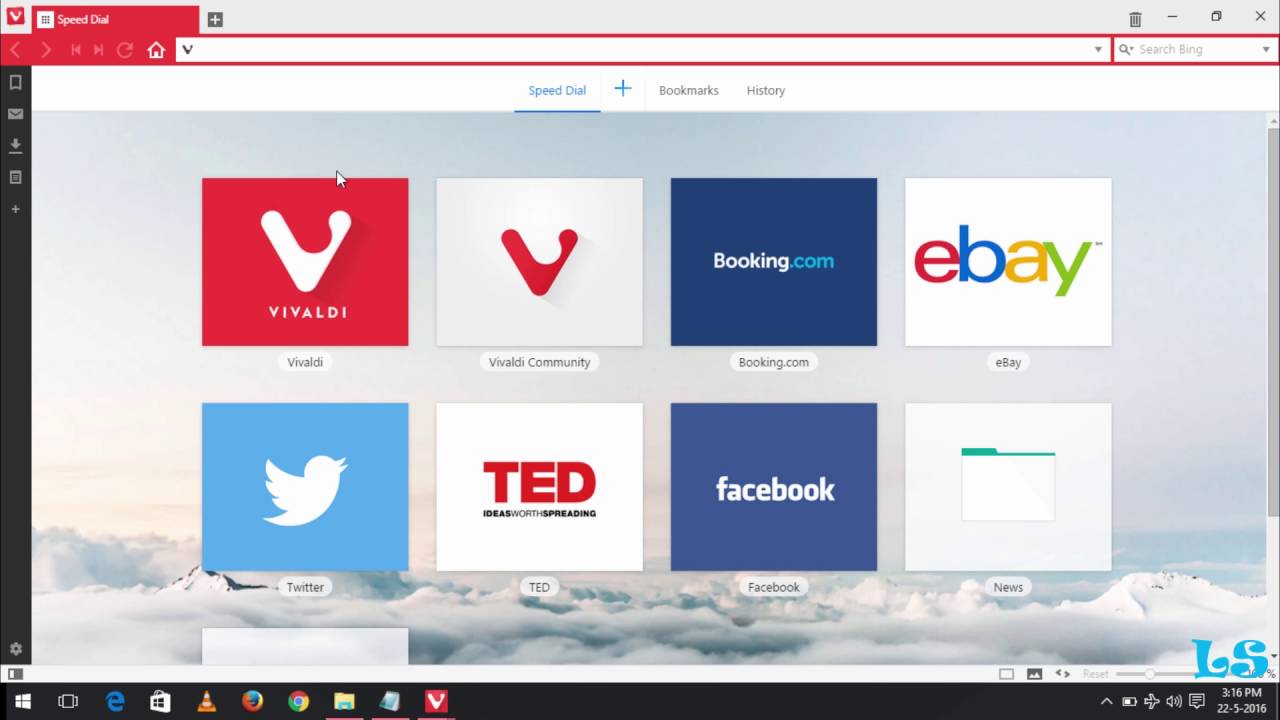1280x720 pixels.
Task: Click the Booking.com label under tile
Action: point(774,362)
